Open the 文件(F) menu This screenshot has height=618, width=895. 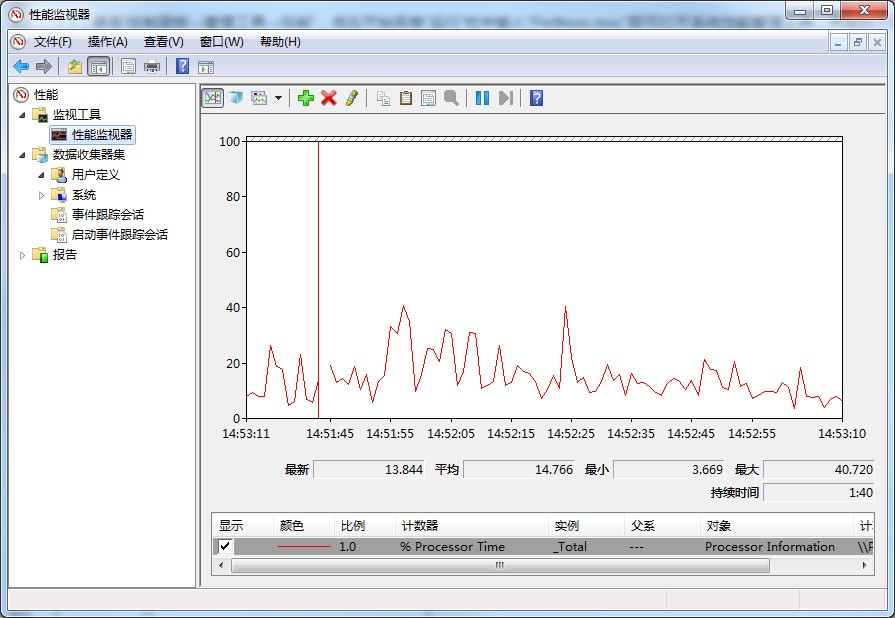pos(53,42)
